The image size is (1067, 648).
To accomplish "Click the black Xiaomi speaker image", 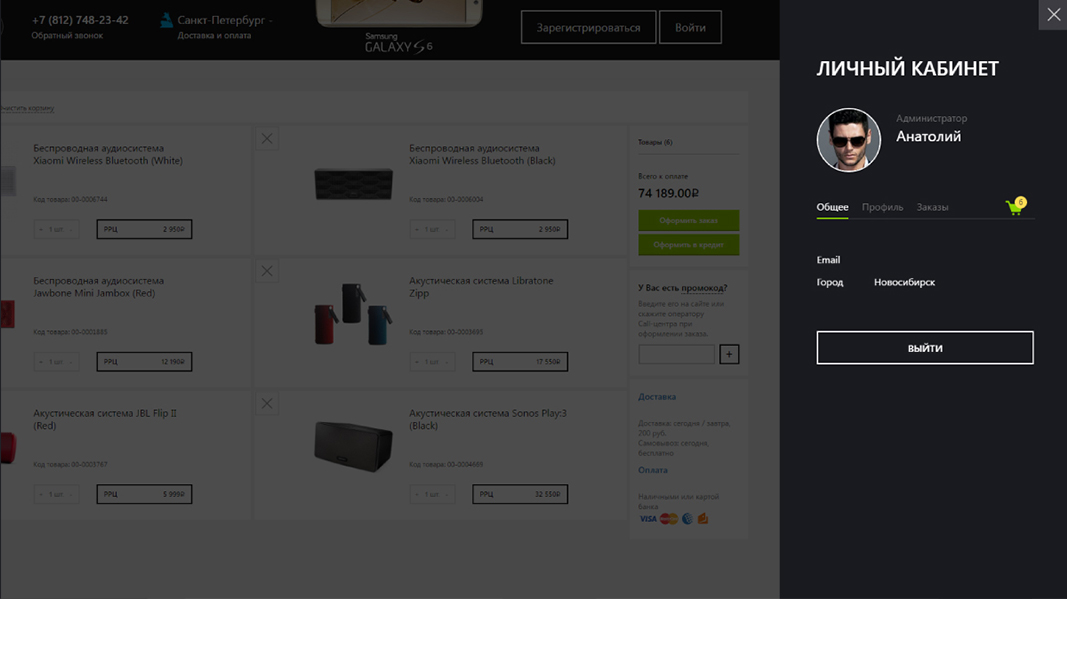I will pyautogui.click(x=353, y=184).
